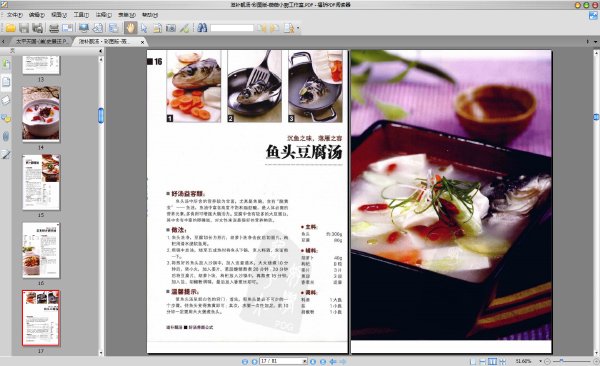
Task: Select the page 14 thumbnail
Action: click(x=41, y=114)
